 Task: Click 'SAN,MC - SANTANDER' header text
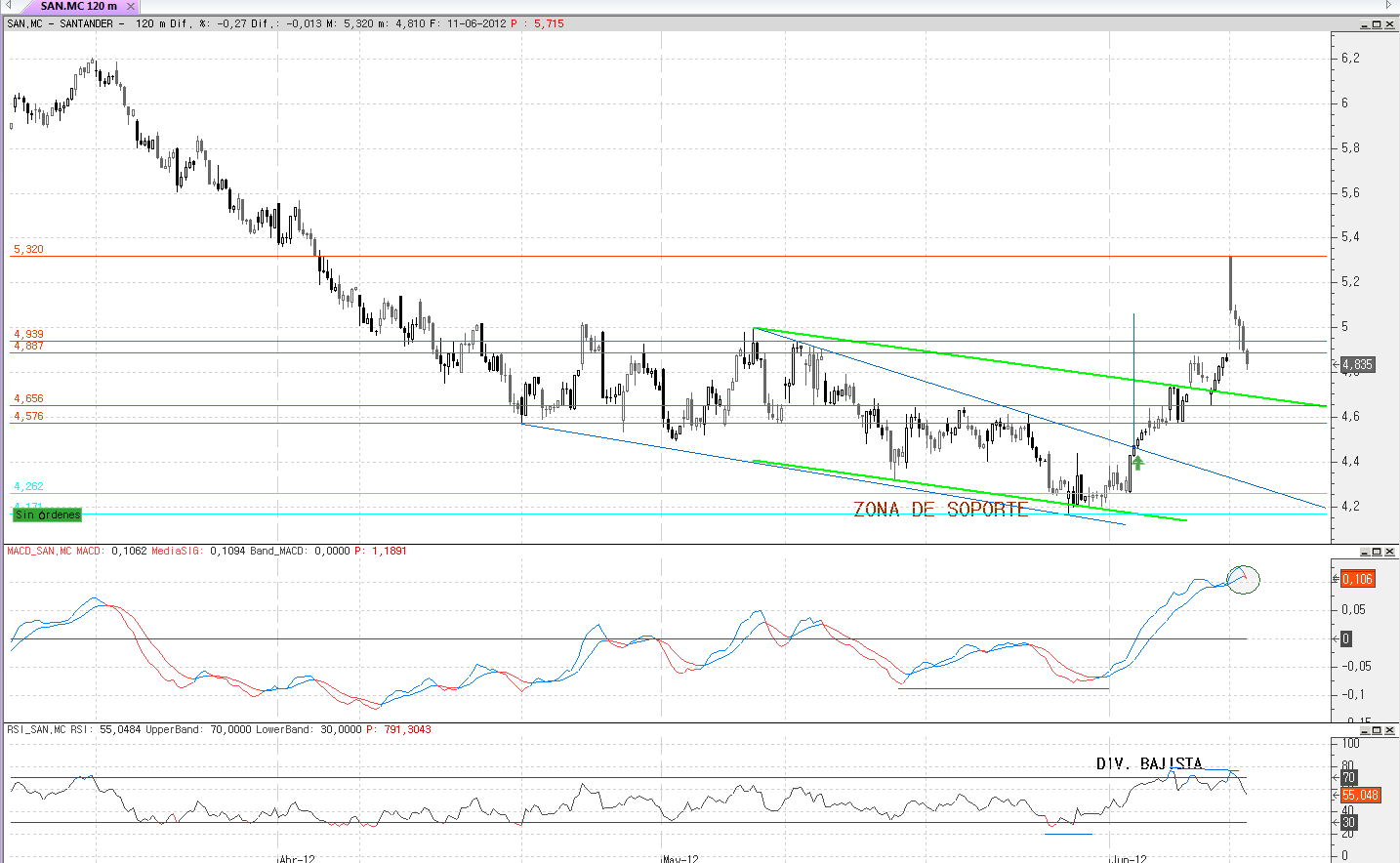pyautogui.click(x=60, y=23)
